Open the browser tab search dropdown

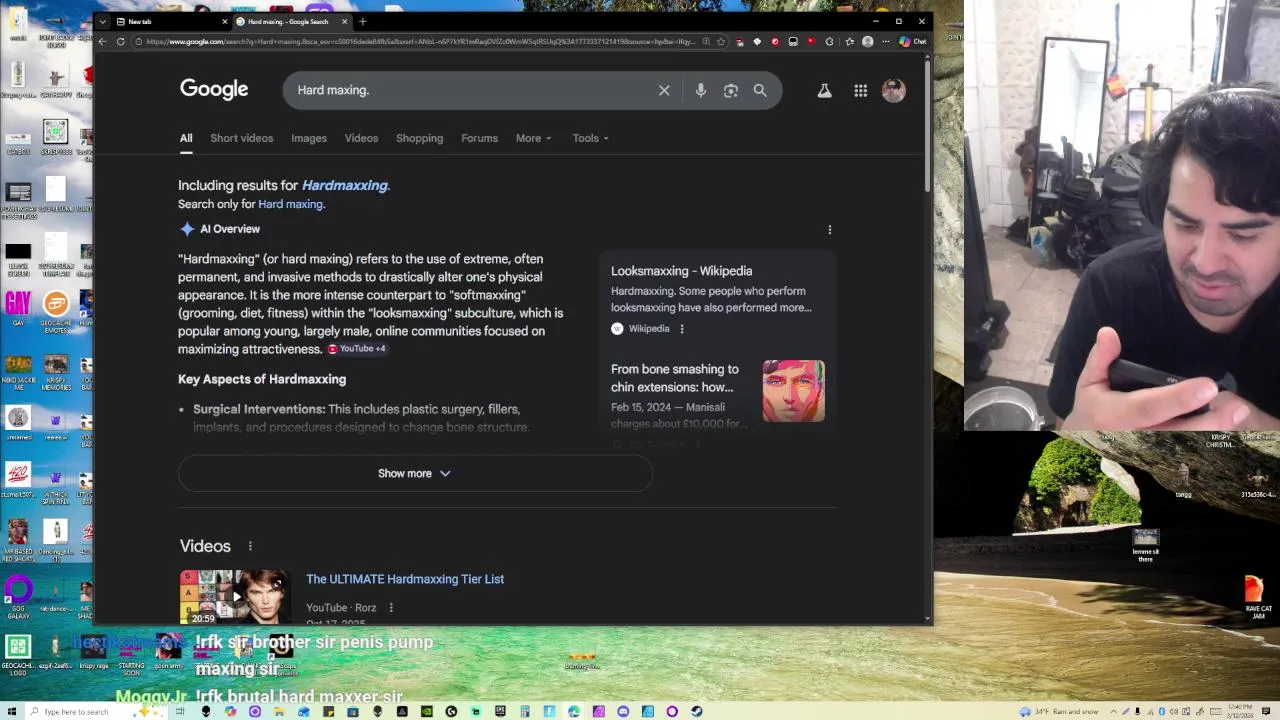102,21
